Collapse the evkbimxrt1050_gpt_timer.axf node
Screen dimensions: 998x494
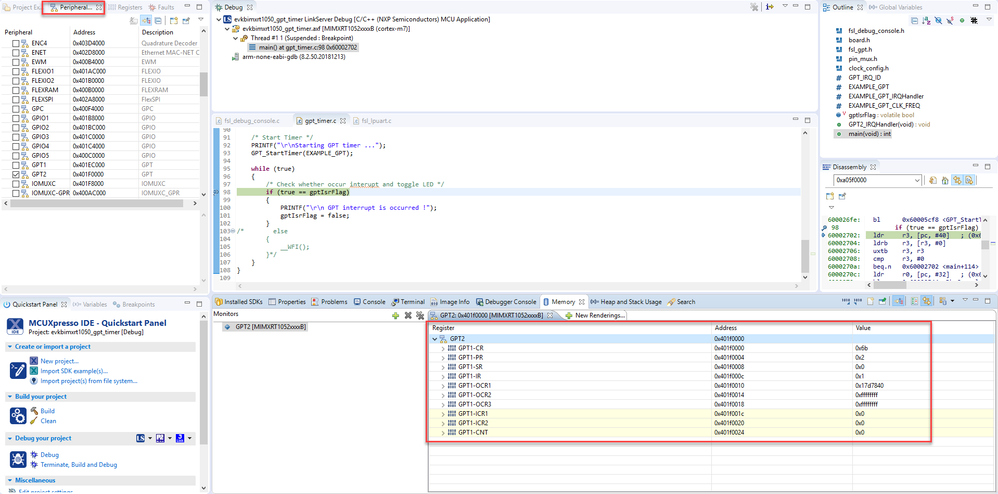[227, 29]
